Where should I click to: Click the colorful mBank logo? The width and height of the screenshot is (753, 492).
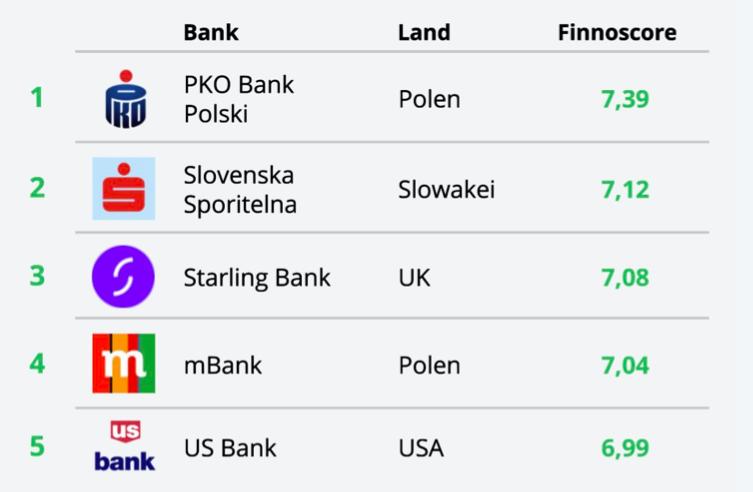pos(124,363)
